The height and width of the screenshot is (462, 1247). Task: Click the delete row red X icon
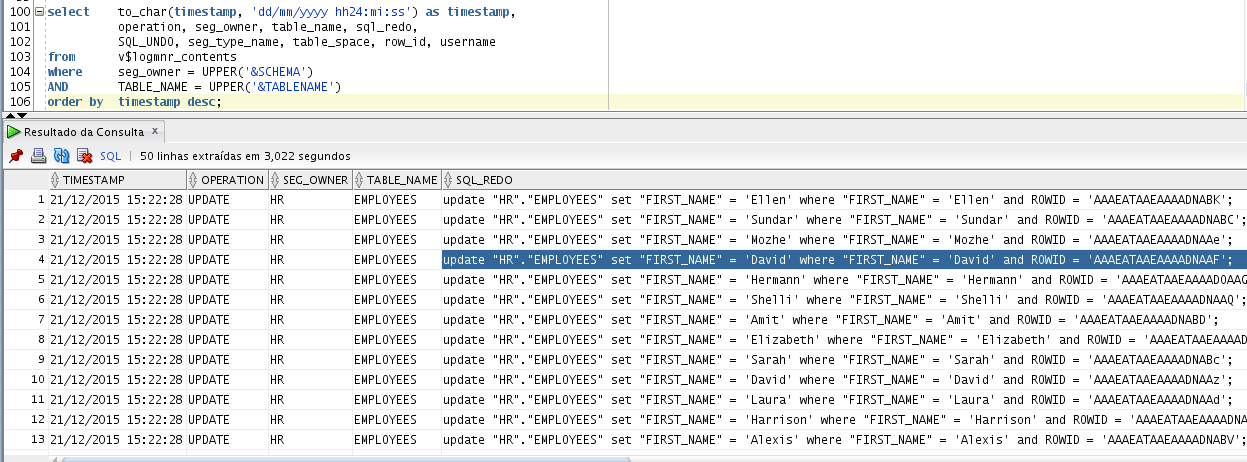point(84,156)
